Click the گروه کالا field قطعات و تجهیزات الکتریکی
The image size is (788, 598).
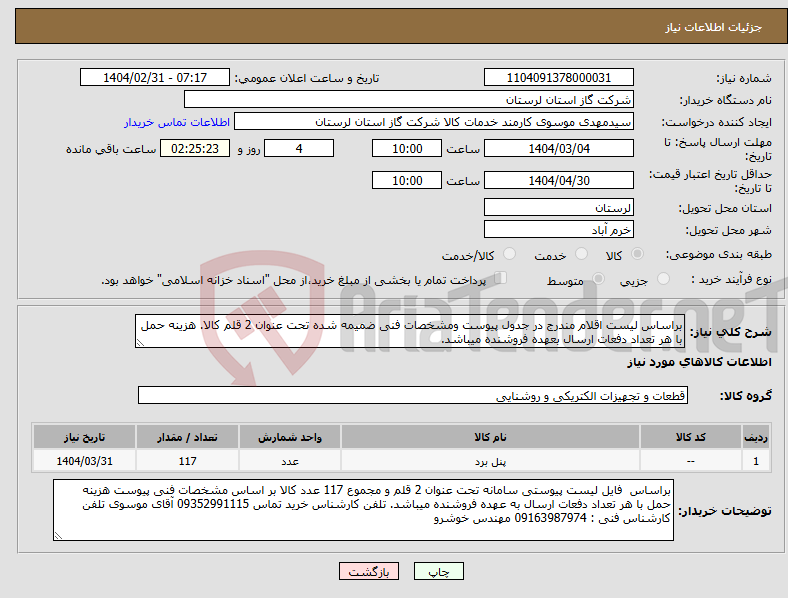413,395
